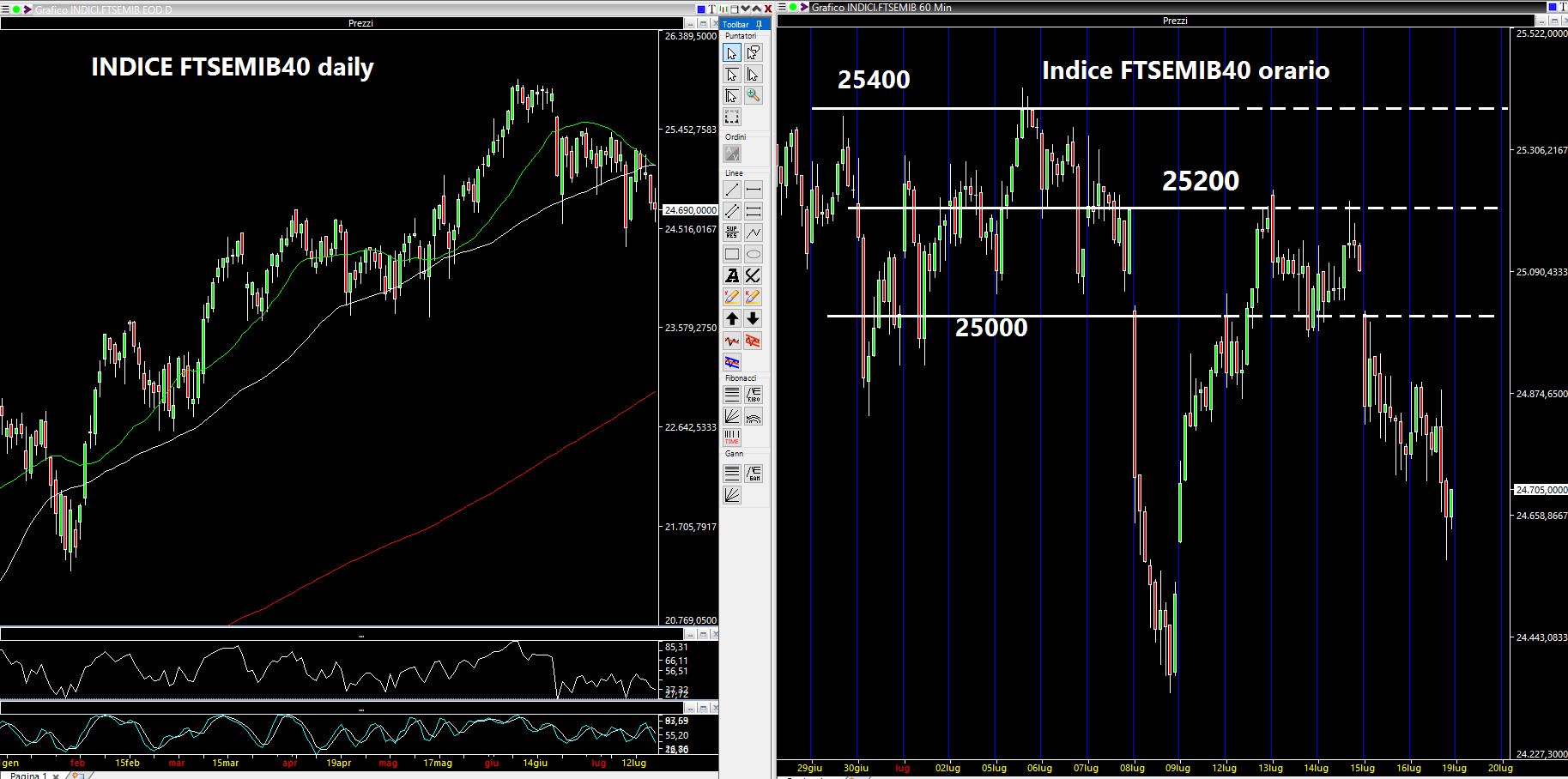Click the down chevron in daily chart titlebar
This screenshot has width=1568, height=779.
pos(745,9)
